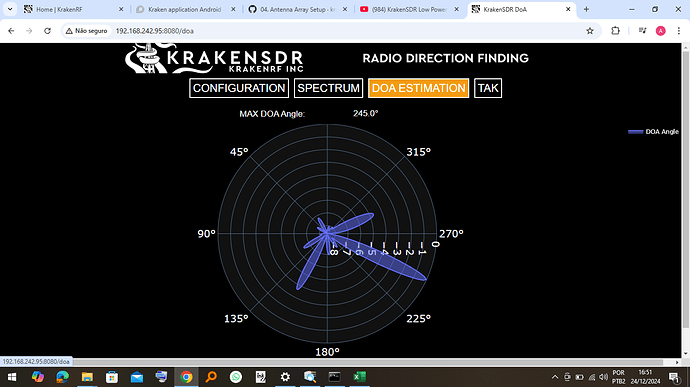Image resolution: width=690 pixels, height=387 pixels.
Task: Reload the KrakenSDR DoA page
Action: click(48, 31)
